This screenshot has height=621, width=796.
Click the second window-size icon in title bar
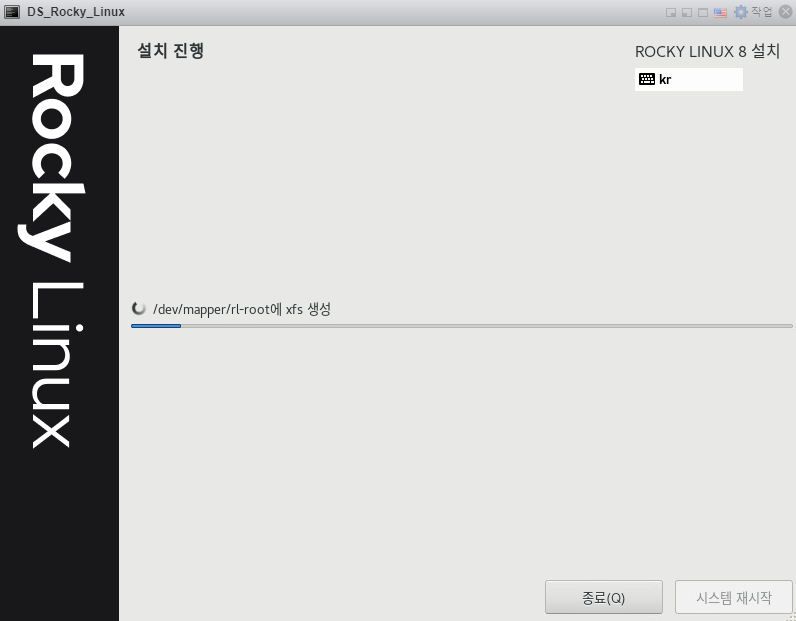687,13
